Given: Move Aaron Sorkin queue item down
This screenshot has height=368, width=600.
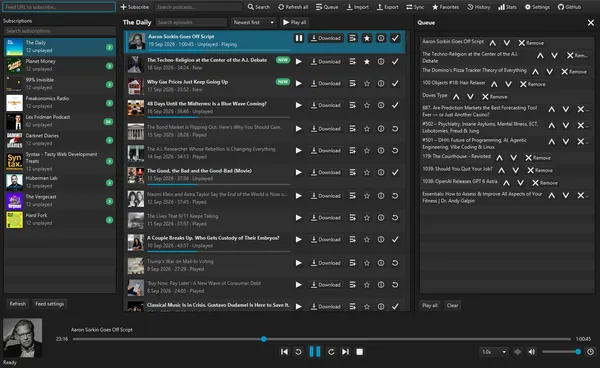Looking at the screenshot, I should pyautogui.click(x=507, y=43).
